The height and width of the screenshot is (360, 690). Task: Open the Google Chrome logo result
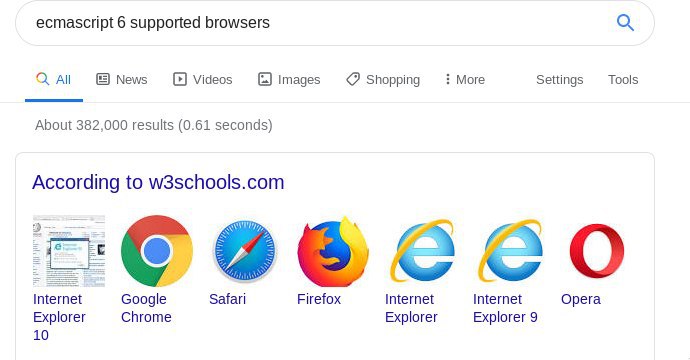(x=157, y=251)
